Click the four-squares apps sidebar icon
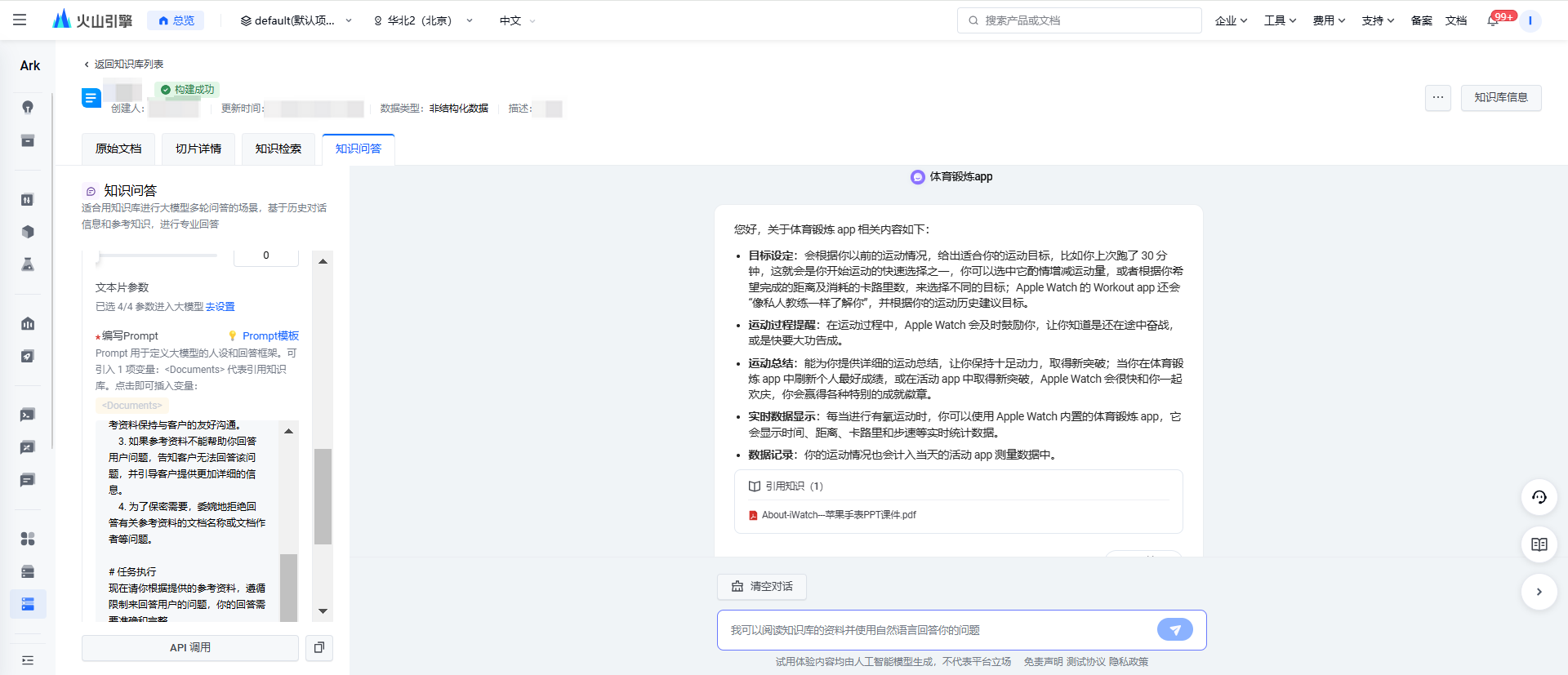Image resolution: width=1568 pixels, height=675 pixels. (x=28, y=539)
